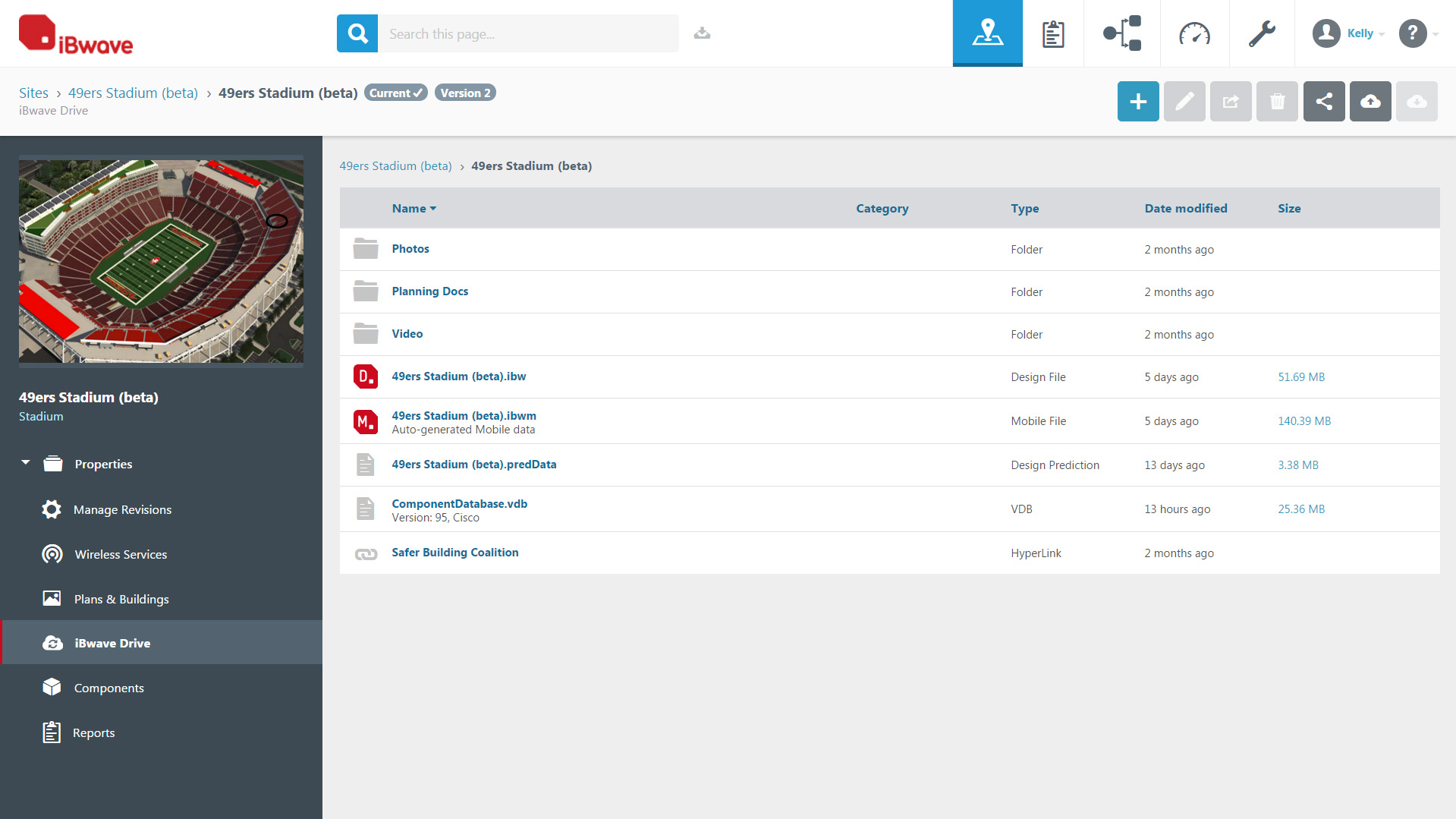Open 49ers Stadium (beta).predData file
1456x819 pixels.
473,464
